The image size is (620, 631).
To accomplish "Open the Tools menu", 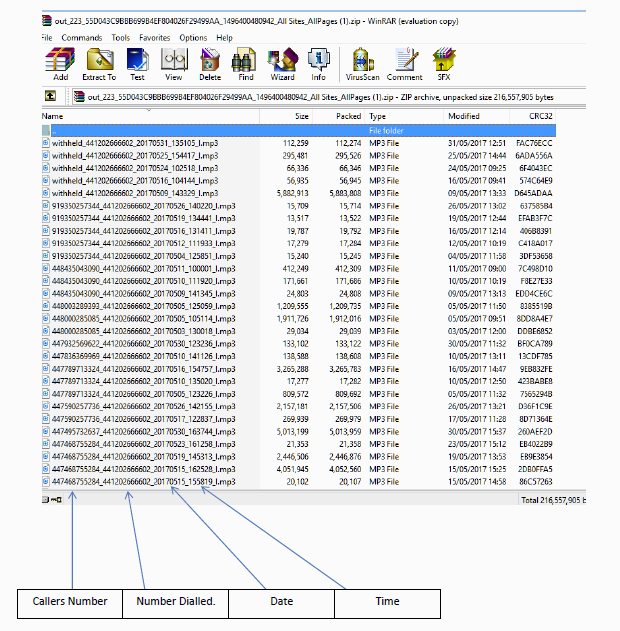I will tap(120, 37).
